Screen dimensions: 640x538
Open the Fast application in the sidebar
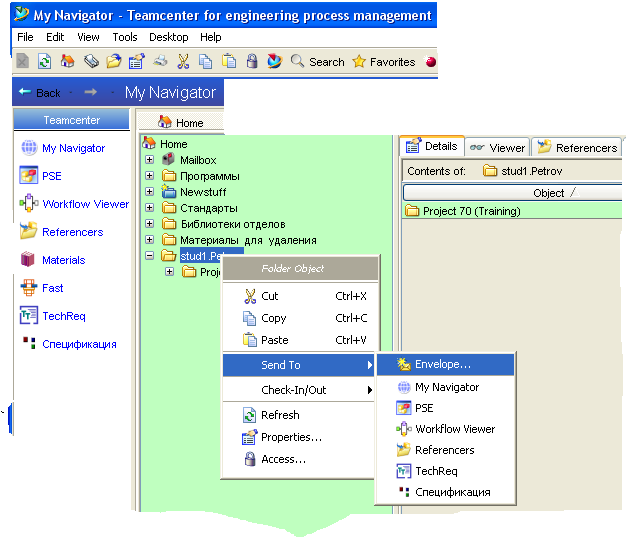coord(42,288)
